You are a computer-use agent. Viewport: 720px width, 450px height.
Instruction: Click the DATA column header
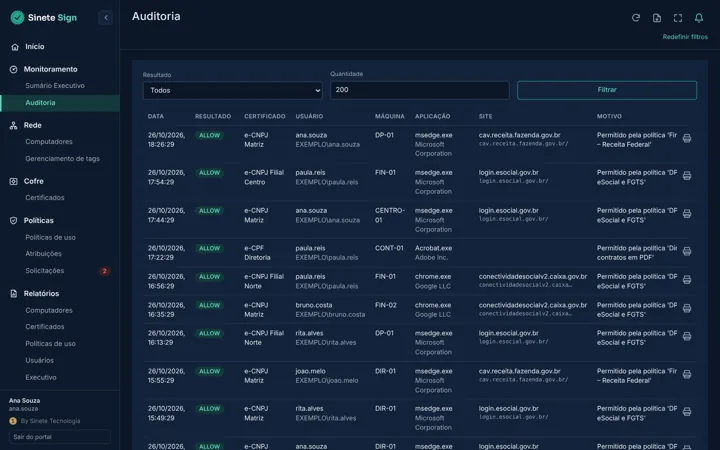click(156, 117)
